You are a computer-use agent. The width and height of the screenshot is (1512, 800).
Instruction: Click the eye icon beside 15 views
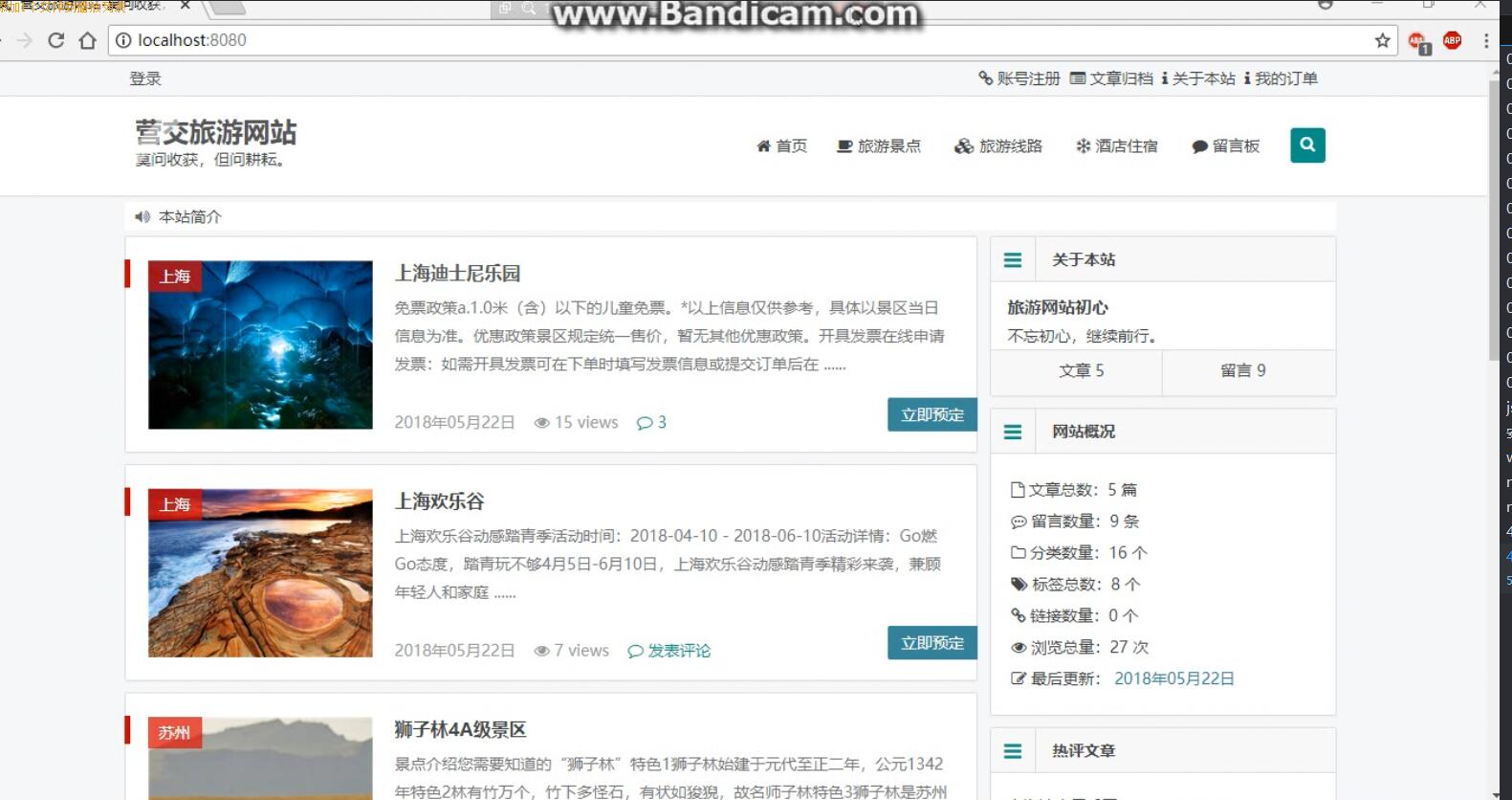541,423
